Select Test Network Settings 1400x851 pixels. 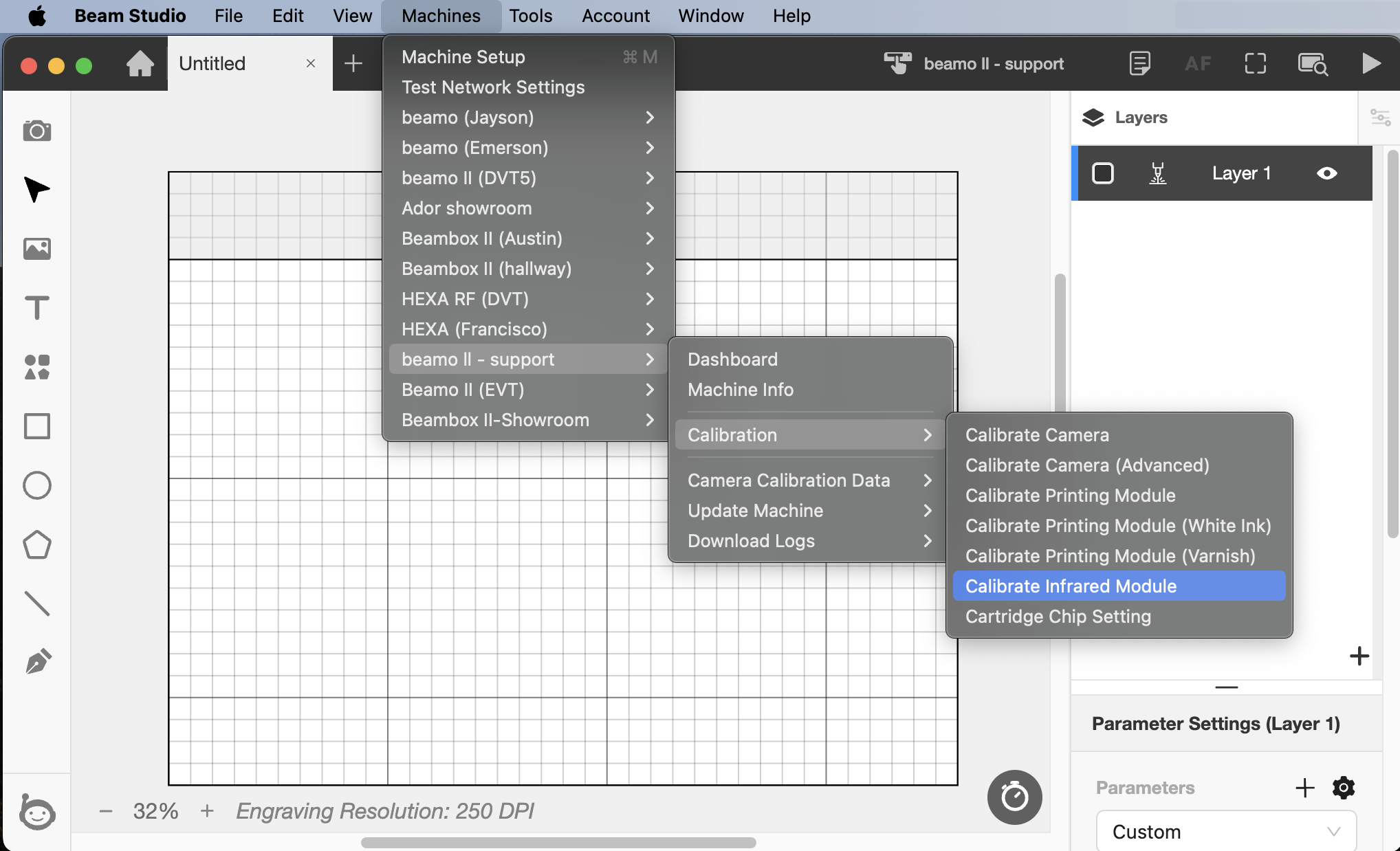tap(528, 87)
